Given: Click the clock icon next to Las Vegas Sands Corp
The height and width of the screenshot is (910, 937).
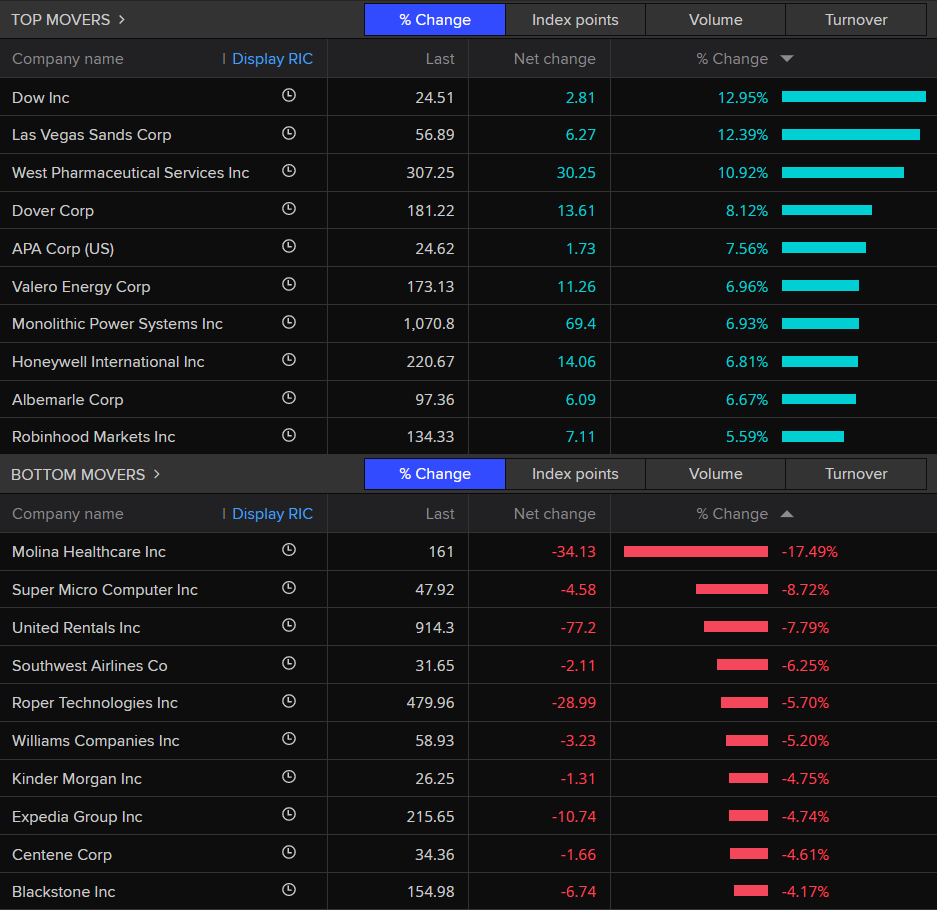Looking at the screenshot, I should 289,134.
